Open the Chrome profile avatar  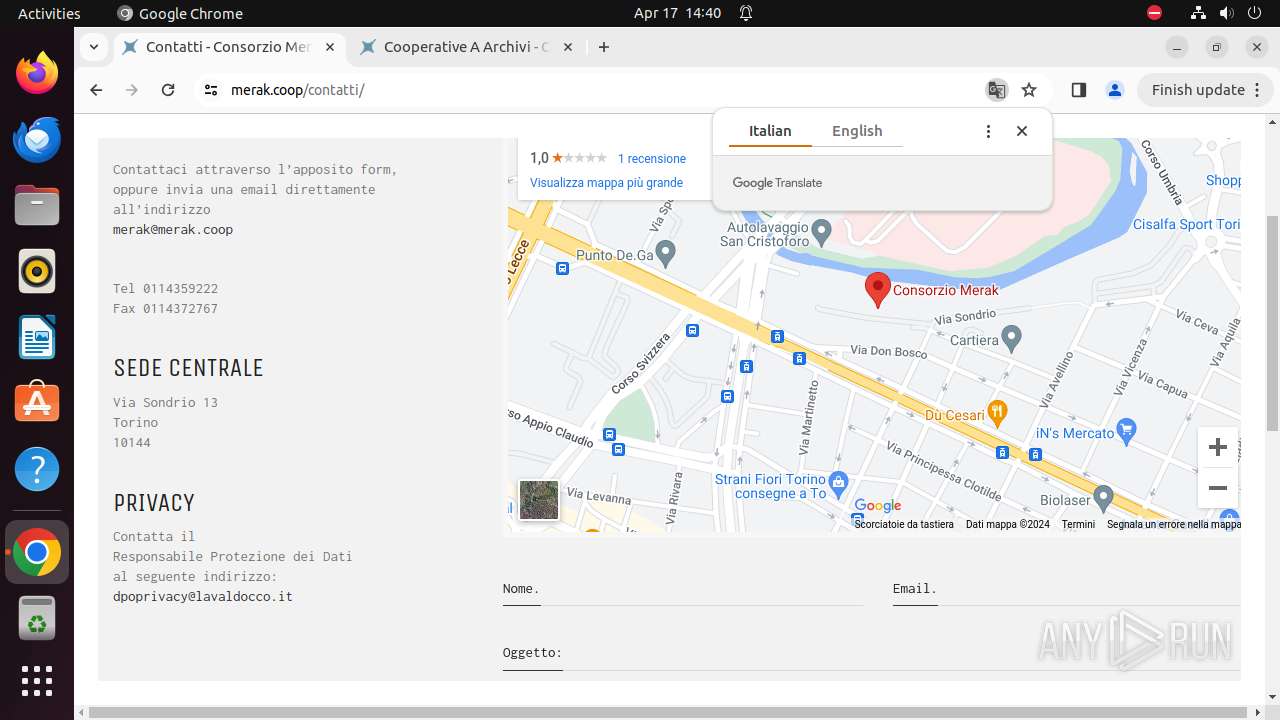click(x=1115, y=90)
